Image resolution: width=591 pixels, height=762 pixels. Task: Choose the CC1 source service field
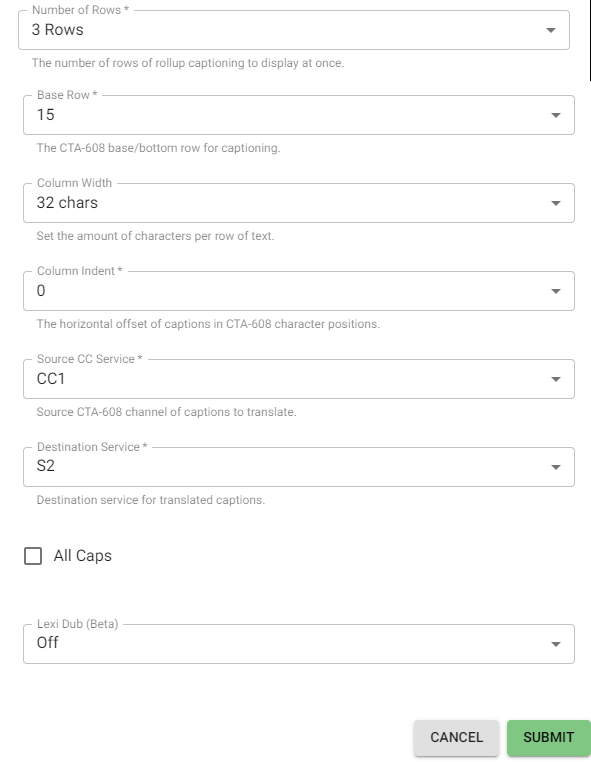pyautogui.click(x=299, y=379)
